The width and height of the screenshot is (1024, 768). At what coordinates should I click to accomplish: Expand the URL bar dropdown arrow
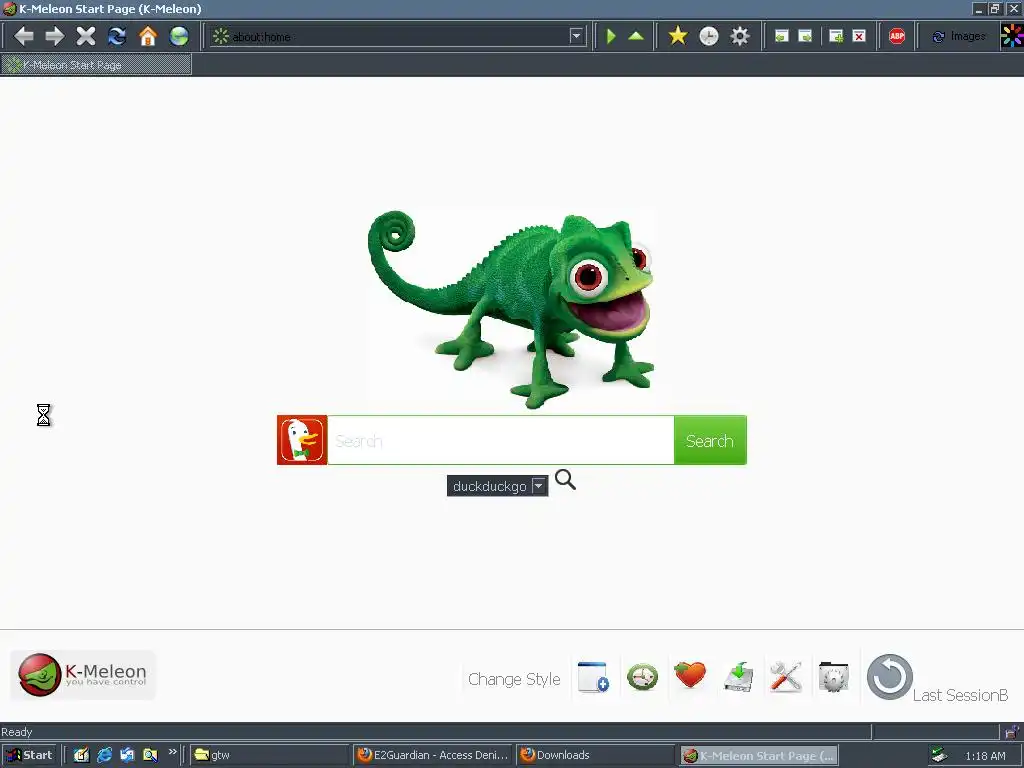point(576,37)
